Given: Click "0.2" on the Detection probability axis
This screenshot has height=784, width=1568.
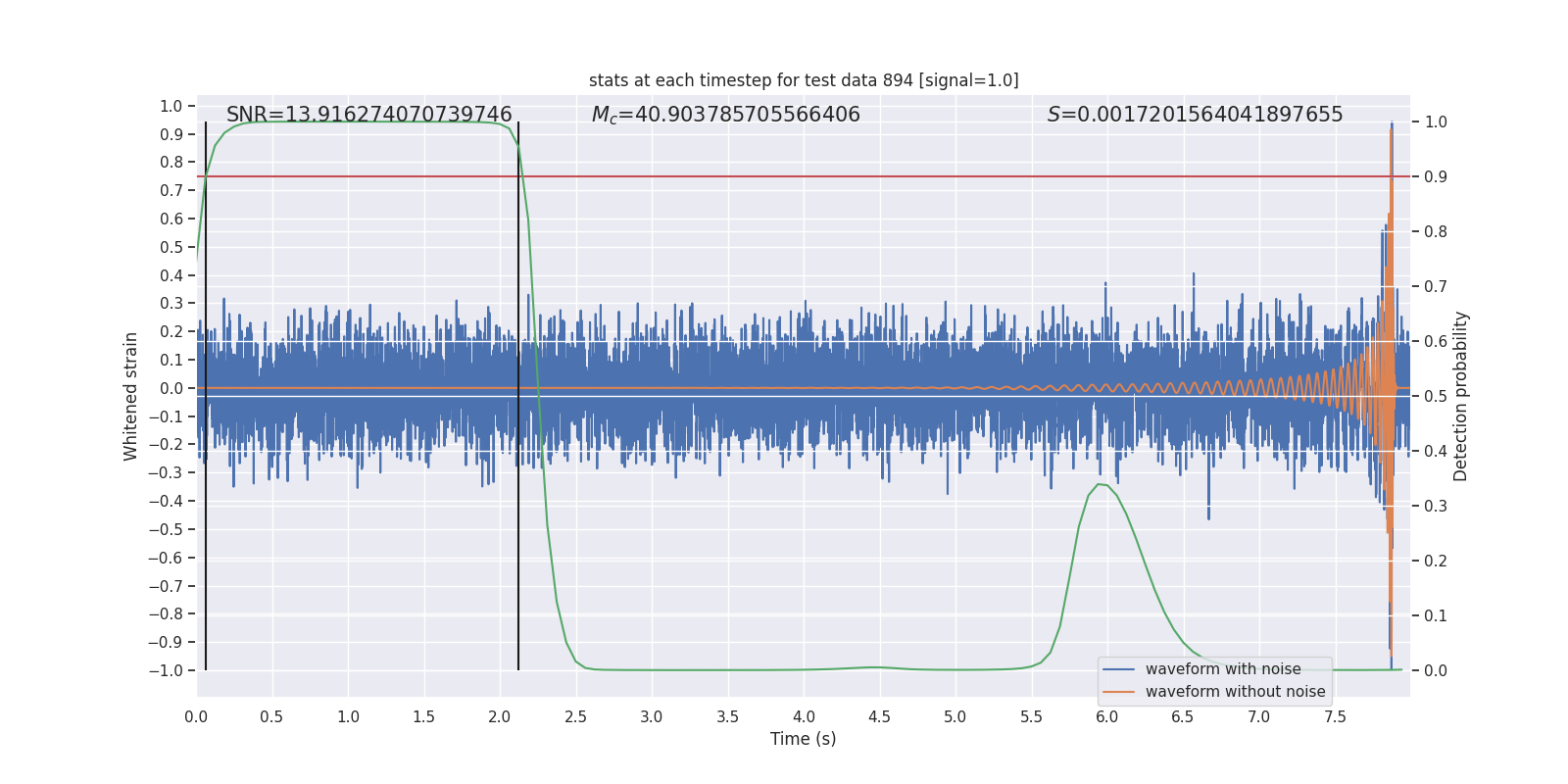Looking at the screenshot, I should point(1436,562).
